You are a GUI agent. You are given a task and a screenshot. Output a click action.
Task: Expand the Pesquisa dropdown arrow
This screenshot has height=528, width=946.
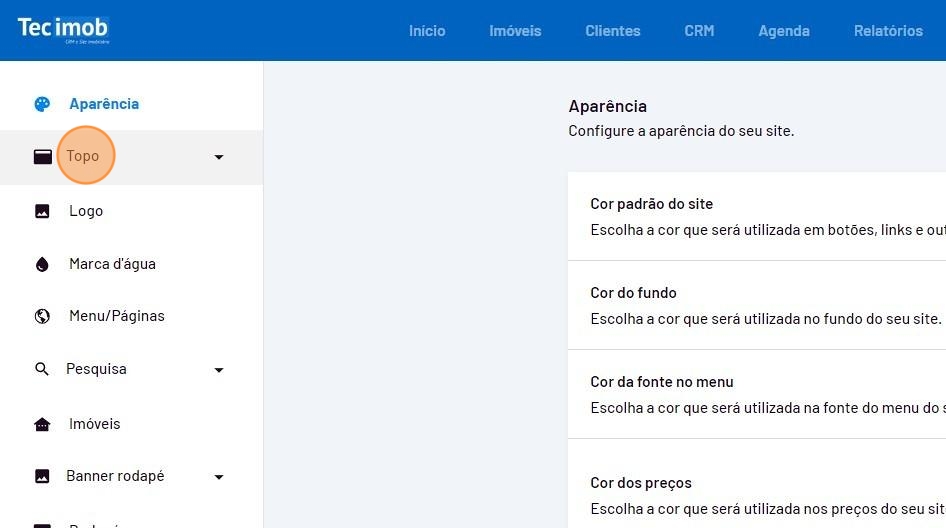click(219, 370)
